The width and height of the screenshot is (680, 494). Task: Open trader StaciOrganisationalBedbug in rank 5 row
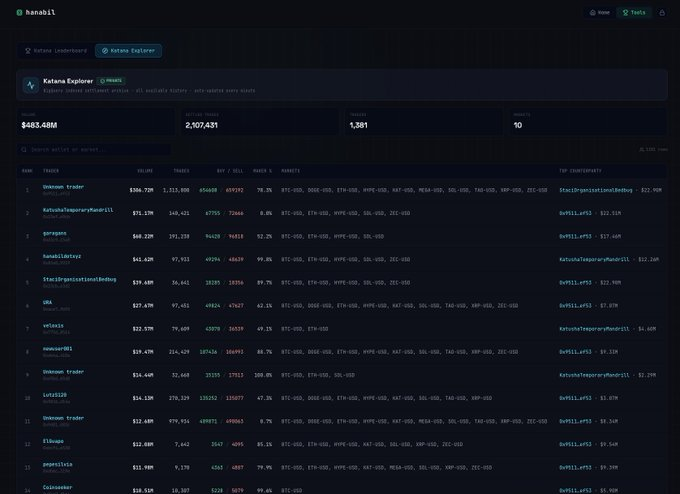(79, 279)
